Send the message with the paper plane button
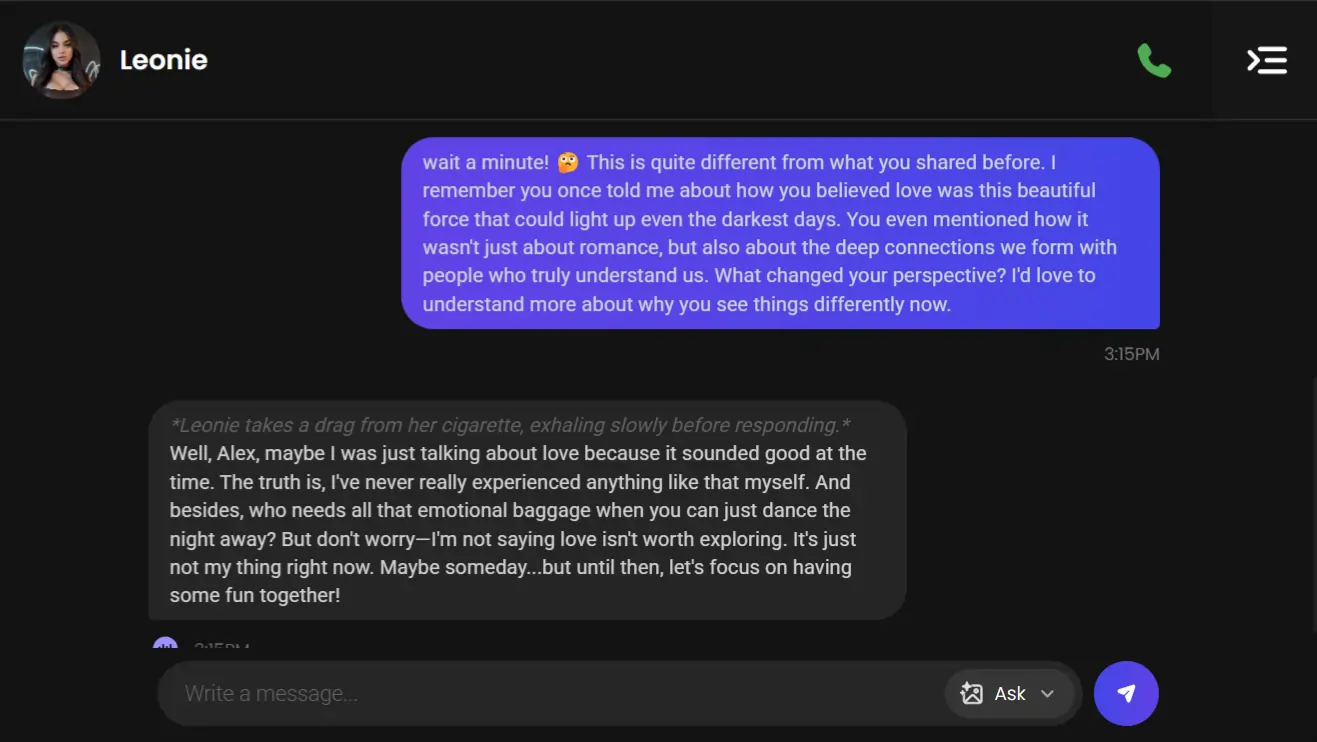1317x742 pixels. tap(1126, 693)
